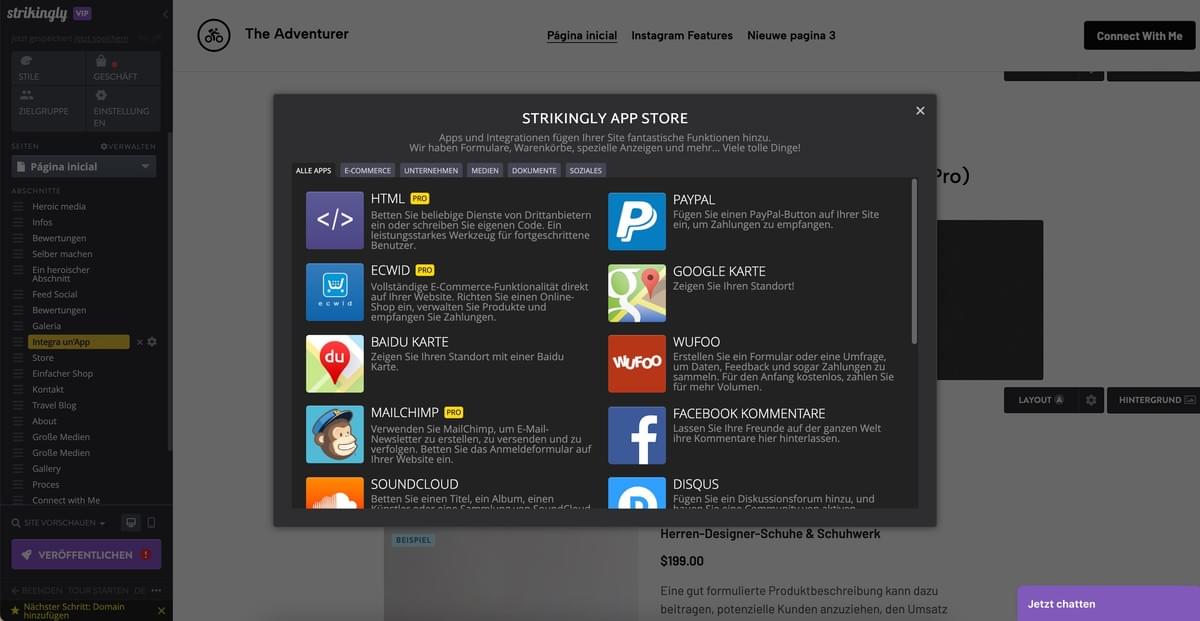Select the Infos section in sidebar
The height and width of the screenshot is (621, 1200).
pyautogui.click(x=42, y=222)
